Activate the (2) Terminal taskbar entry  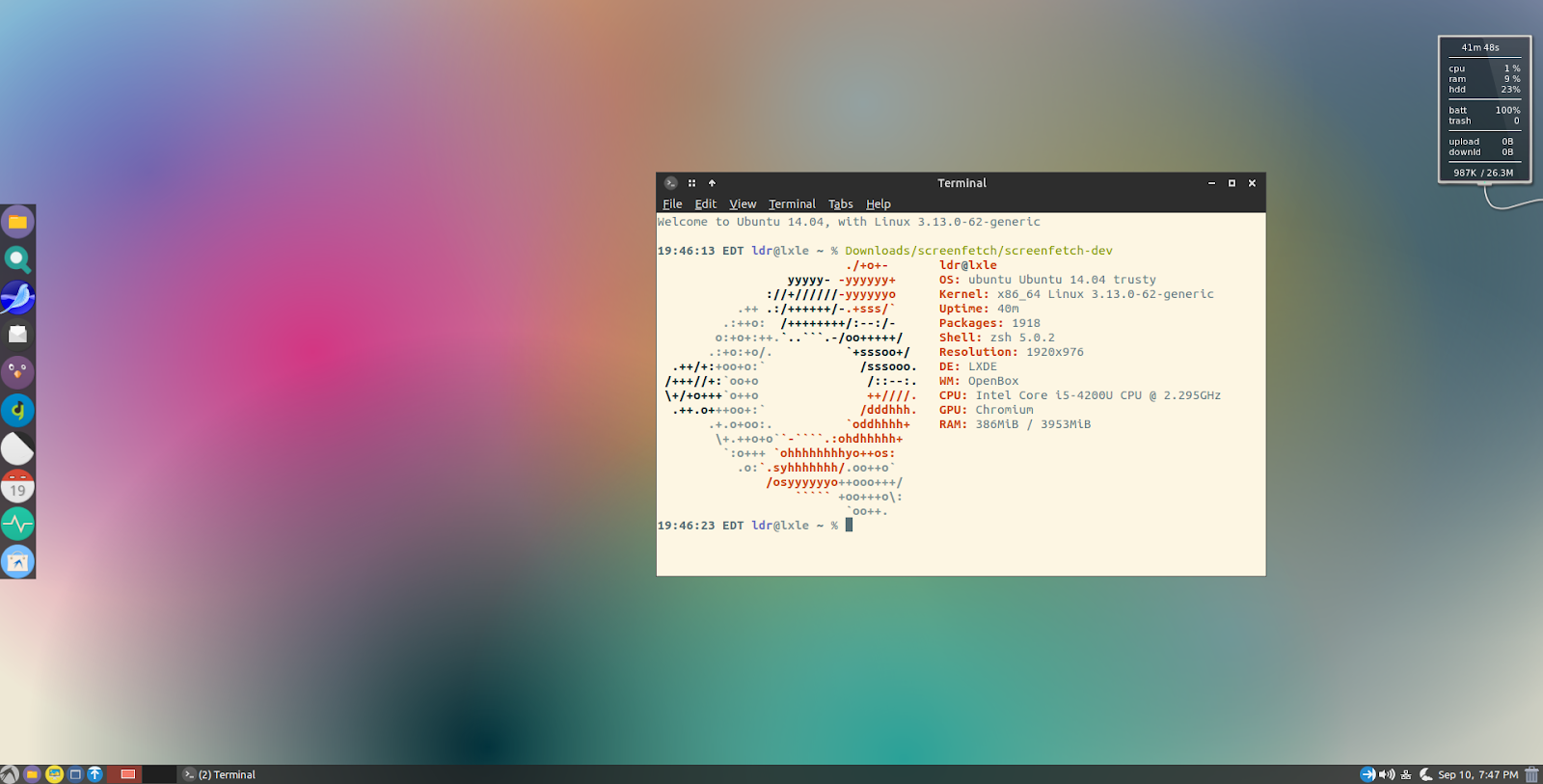click(220, 774)
